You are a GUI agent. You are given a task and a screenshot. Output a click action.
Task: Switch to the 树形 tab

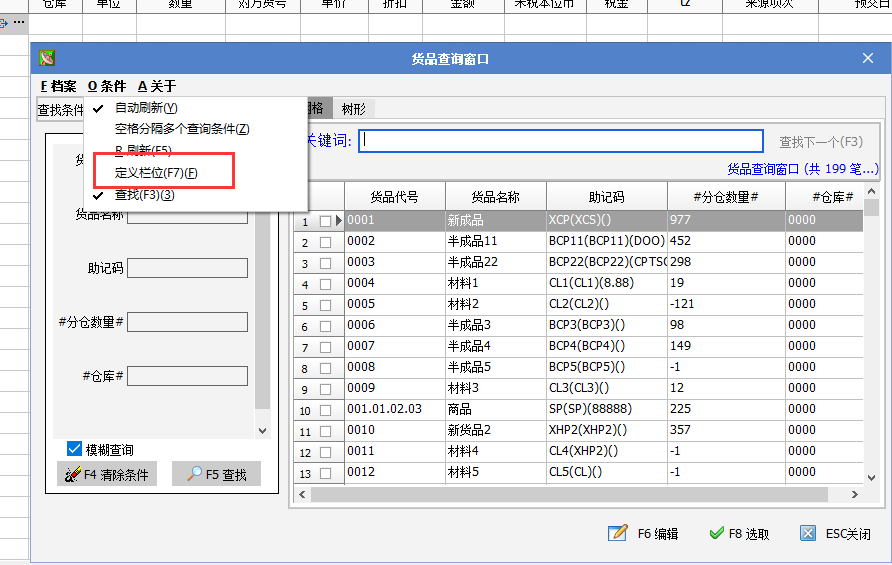pyautogui.click(x=353, y=109)
